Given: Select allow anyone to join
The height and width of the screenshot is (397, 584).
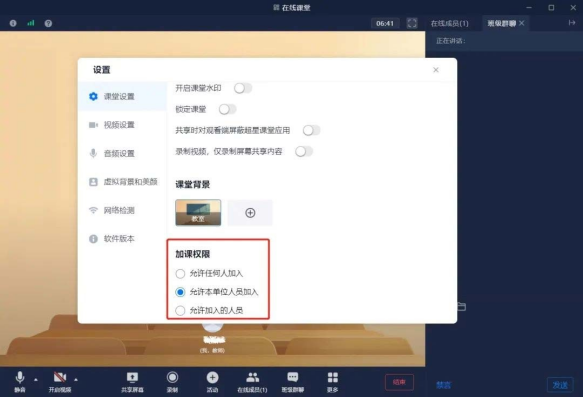Looking at the screenshot, I should tap(180, 274).
